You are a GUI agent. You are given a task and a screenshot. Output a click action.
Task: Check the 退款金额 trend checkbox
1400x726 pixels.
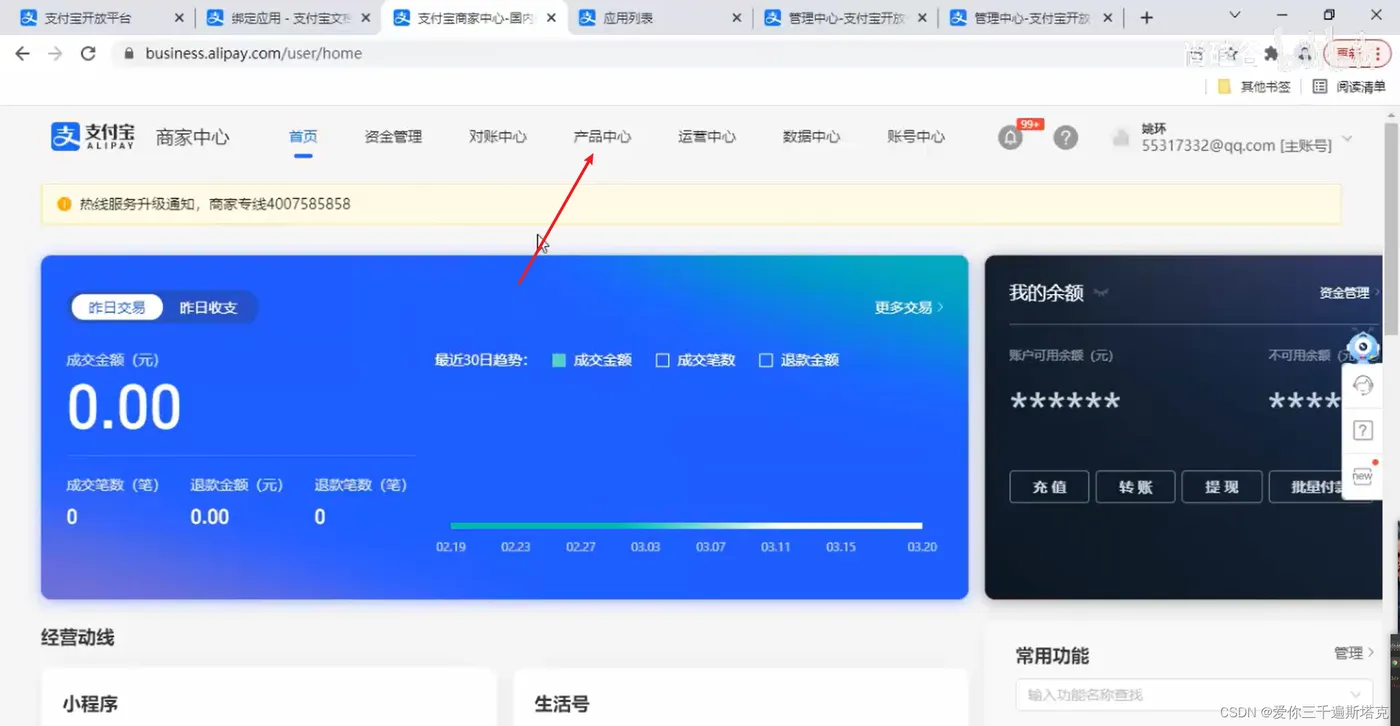click(766, 360)
